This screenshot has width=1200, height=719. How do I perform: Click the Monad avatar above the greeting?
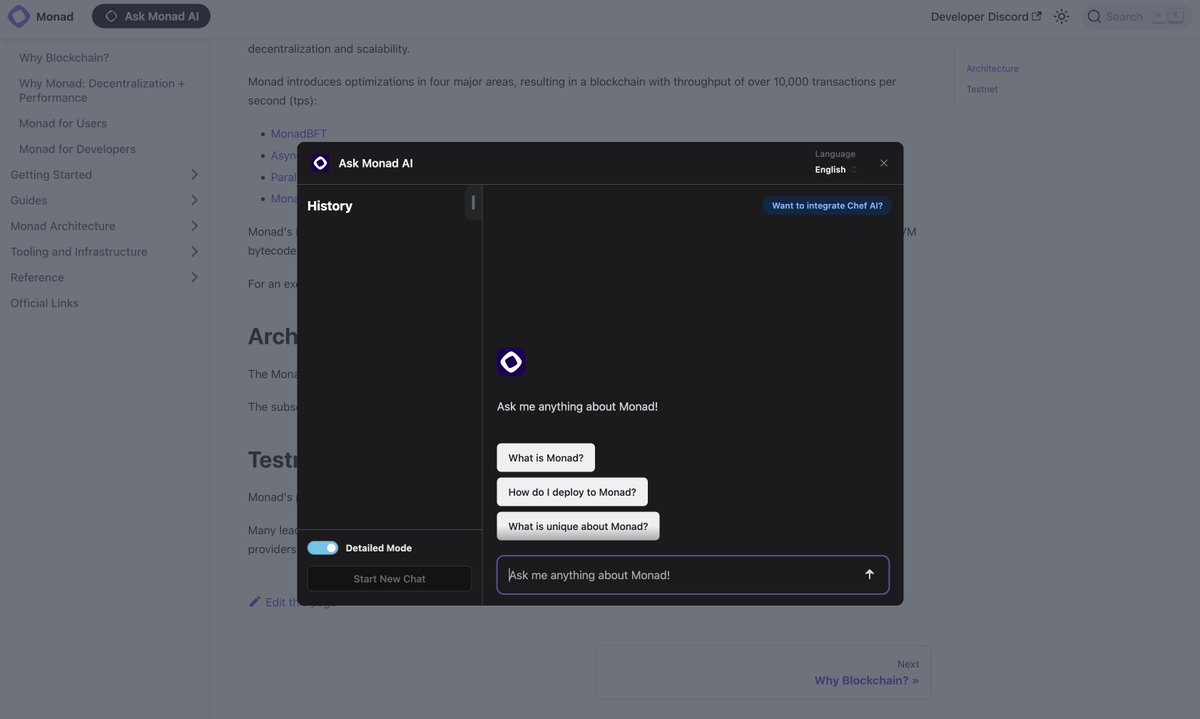pos(511,362)
